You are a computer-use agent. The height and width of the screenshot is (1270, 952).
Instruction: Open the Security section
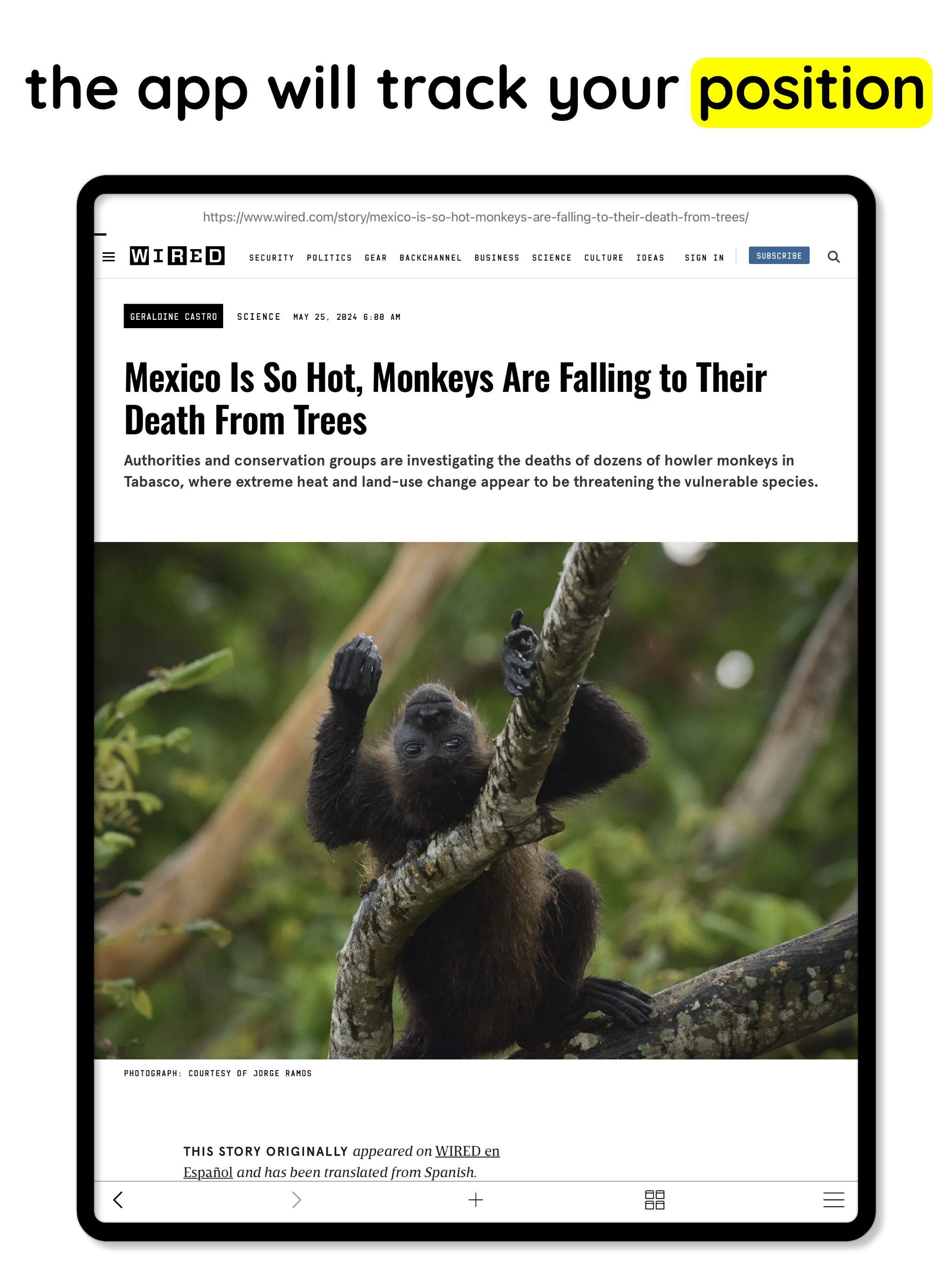click(x=271, y=258)
